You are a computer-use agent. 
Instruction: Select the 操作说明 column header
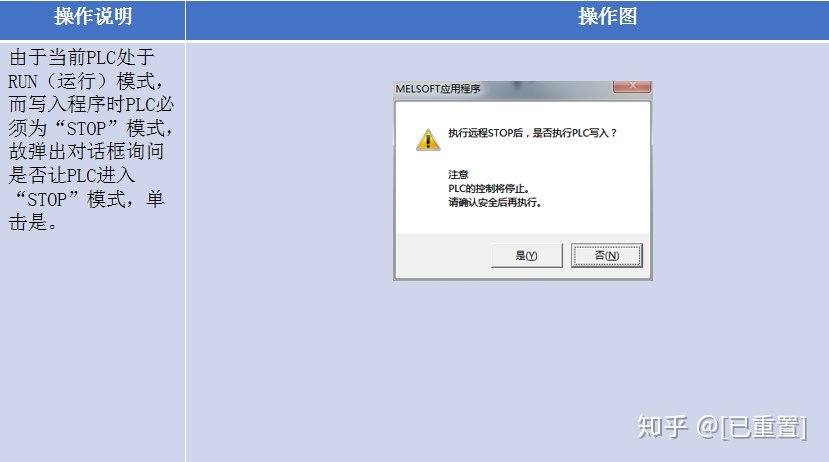tap(93, 17)
